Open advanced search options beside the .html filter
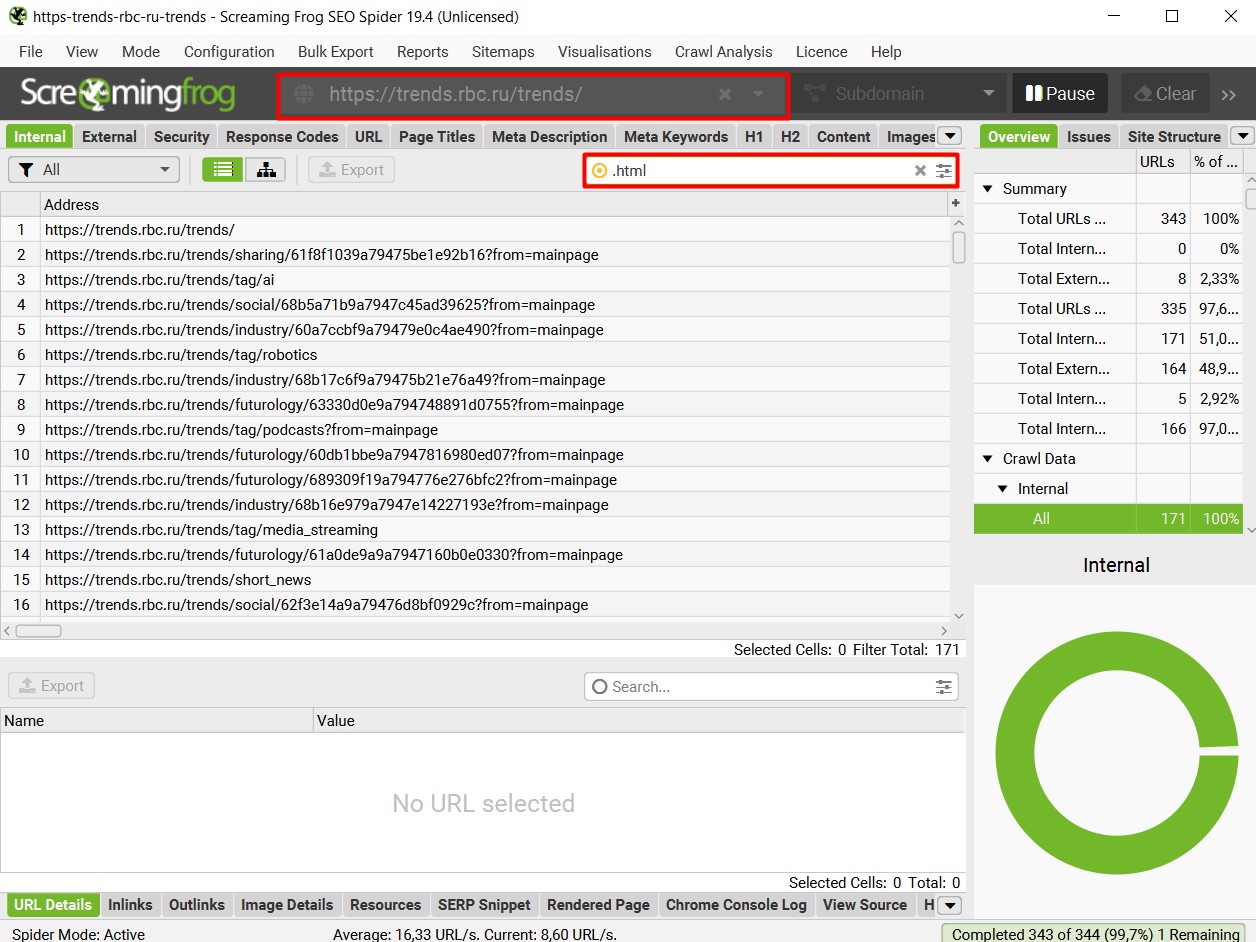The width and height of the screenshot is (1256, 942). (x=943, y=171)
